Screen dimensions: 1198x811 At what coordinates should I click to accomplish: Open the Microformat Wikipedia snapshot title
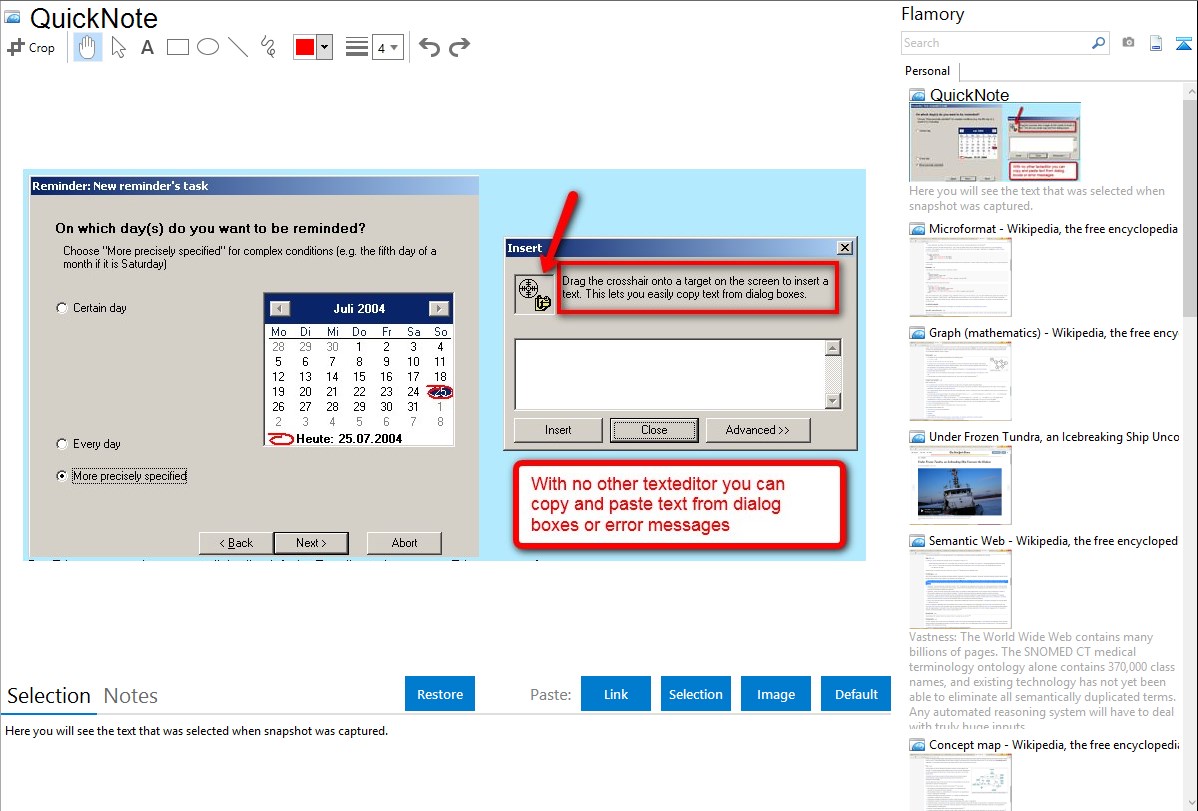pyautogui.click(x=1053, y=229)
